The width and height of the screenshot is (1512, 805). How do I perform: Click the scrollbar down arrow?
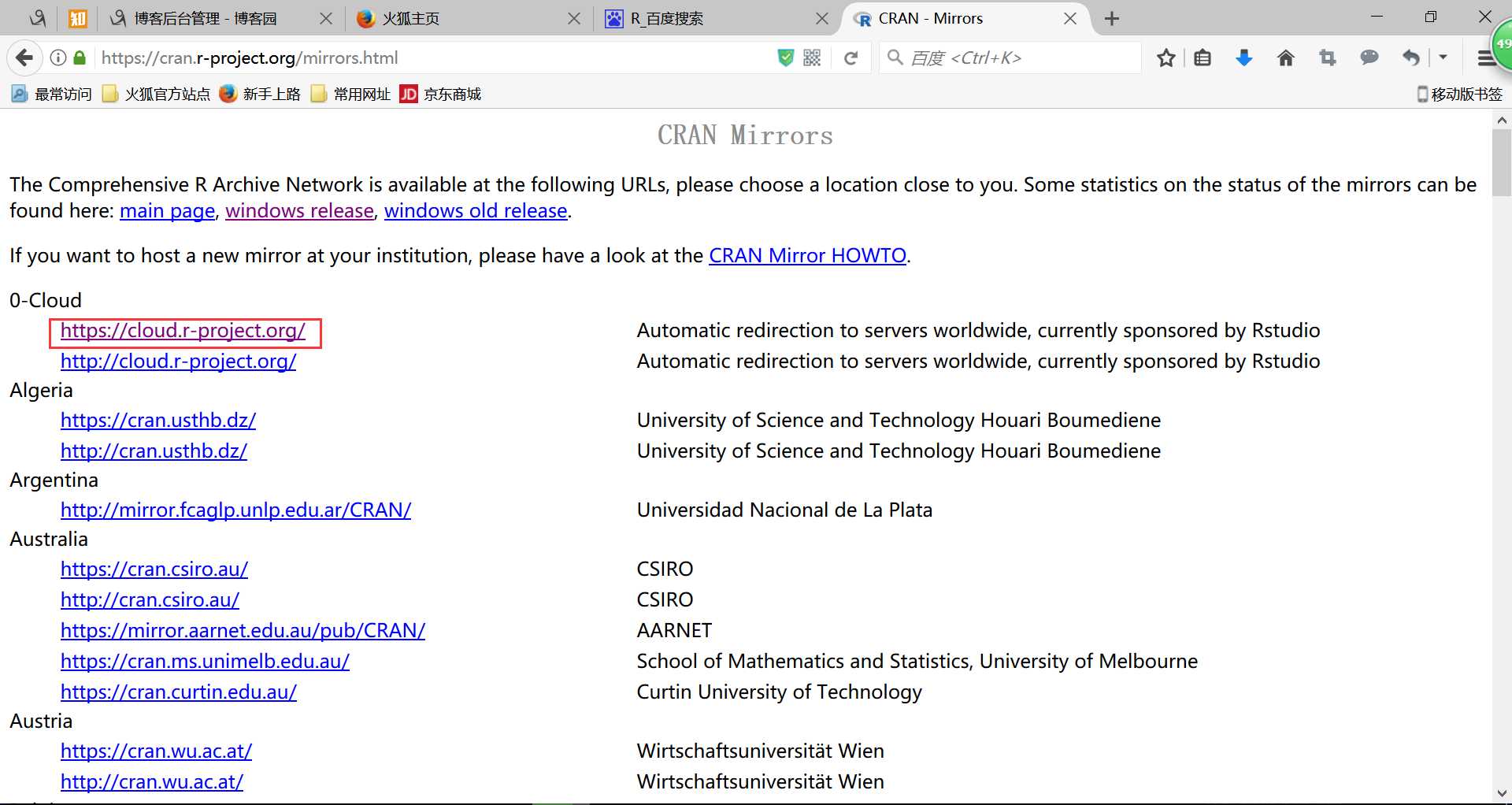1502,793
